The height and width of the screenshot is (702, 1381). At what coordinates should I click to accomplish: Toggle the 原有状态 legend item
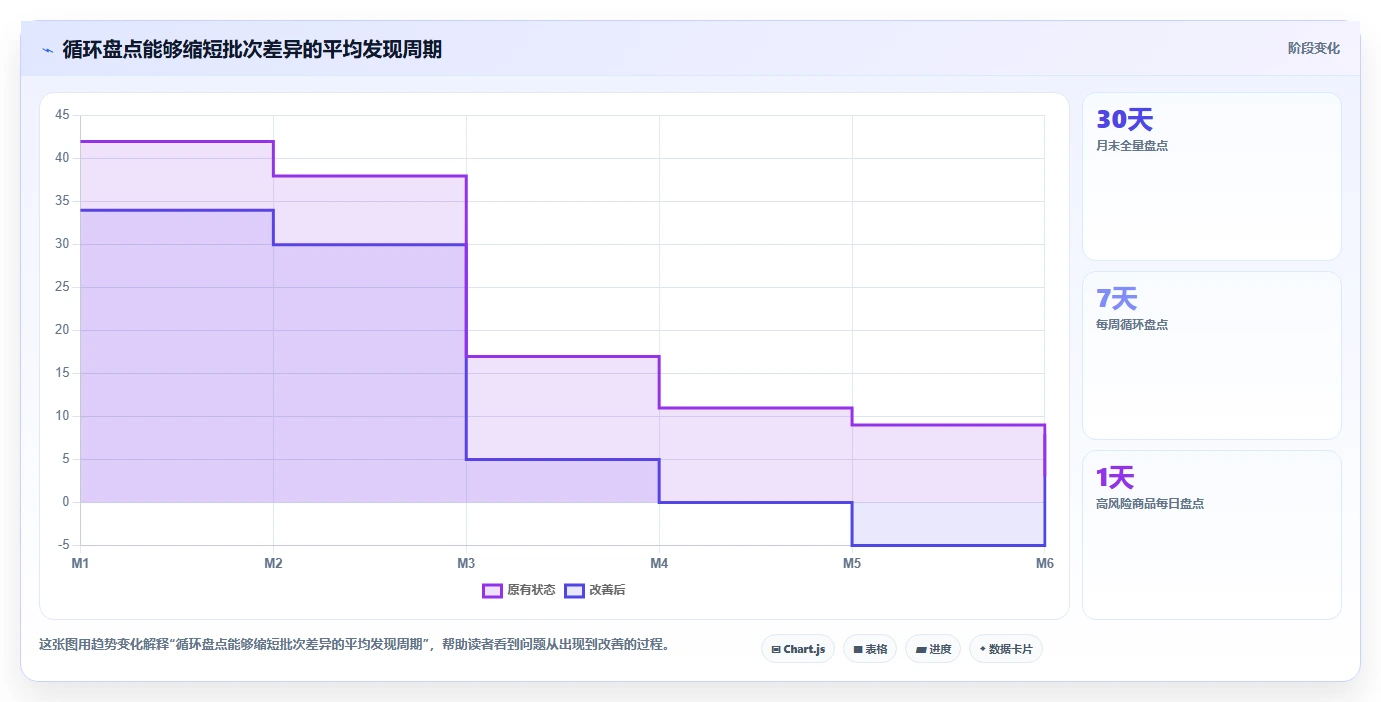pyautogui.click(x=518, y=590)
